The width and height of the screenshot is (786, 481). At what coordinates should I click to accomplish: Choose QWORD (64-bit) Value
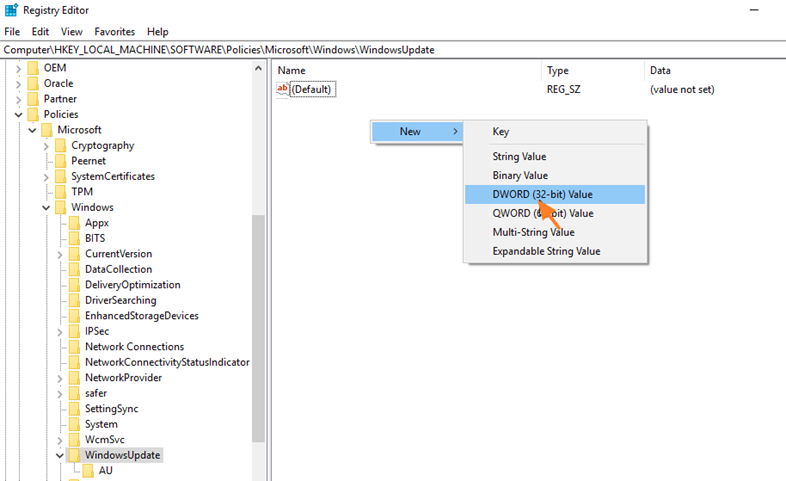555,213
